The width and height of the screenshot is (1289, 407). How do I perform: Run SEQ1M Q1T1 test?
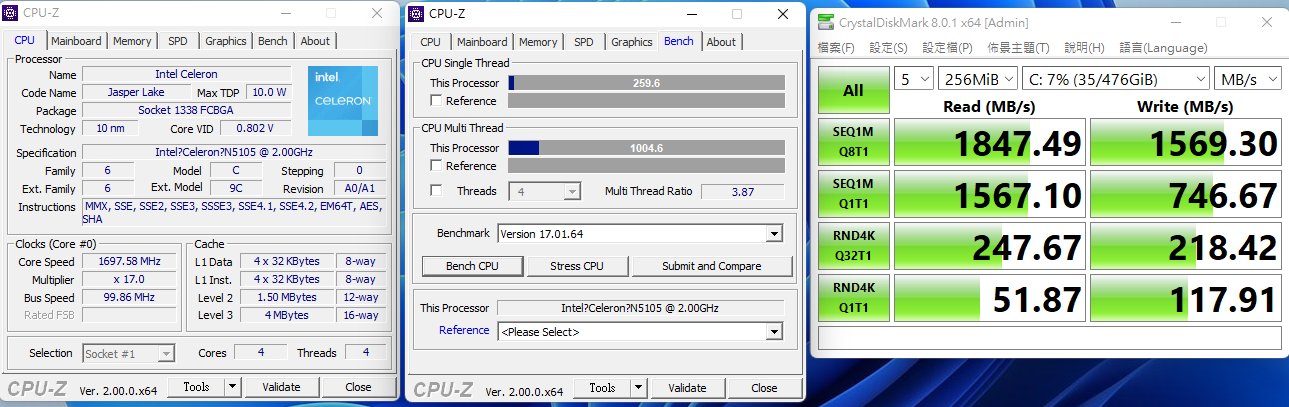853,194
